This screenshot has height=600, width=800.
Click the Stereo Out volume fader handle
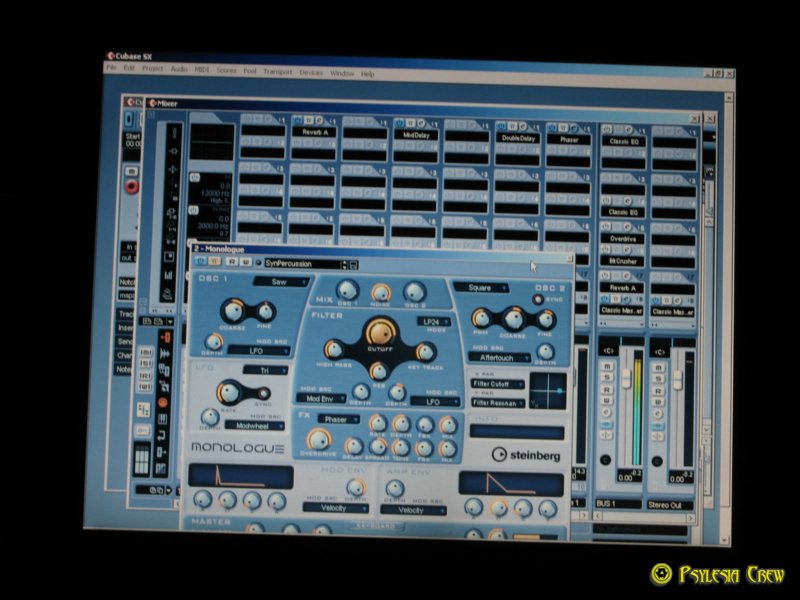tap(678, 379)
